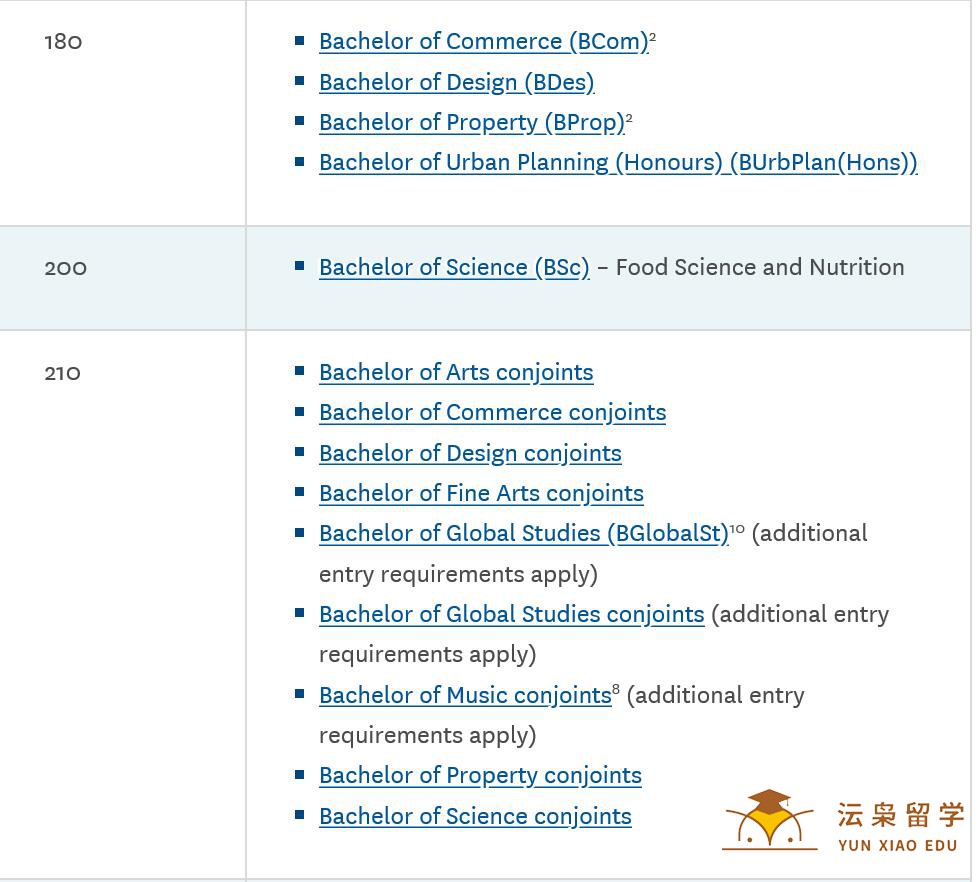Click footnote 2 beside Bachelor of Property
The image size is (980, 882).
[629, 118]
